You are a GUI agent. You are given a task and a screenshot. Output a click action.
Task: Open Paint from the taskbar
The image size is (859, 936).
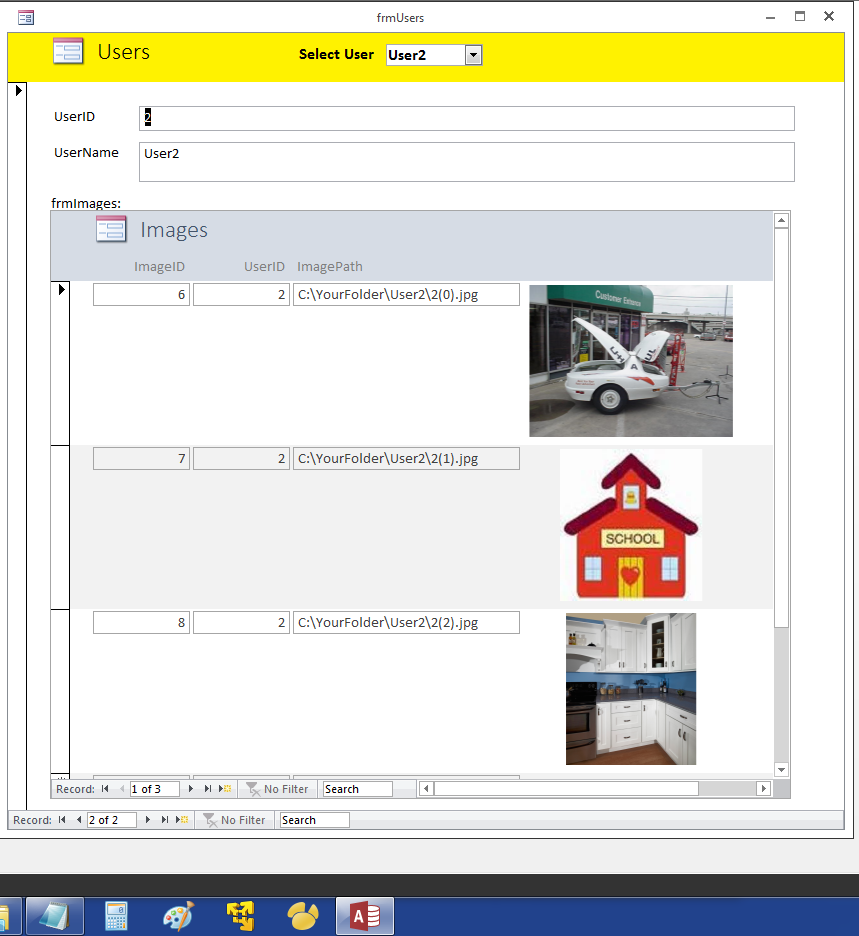click(178, 916)
